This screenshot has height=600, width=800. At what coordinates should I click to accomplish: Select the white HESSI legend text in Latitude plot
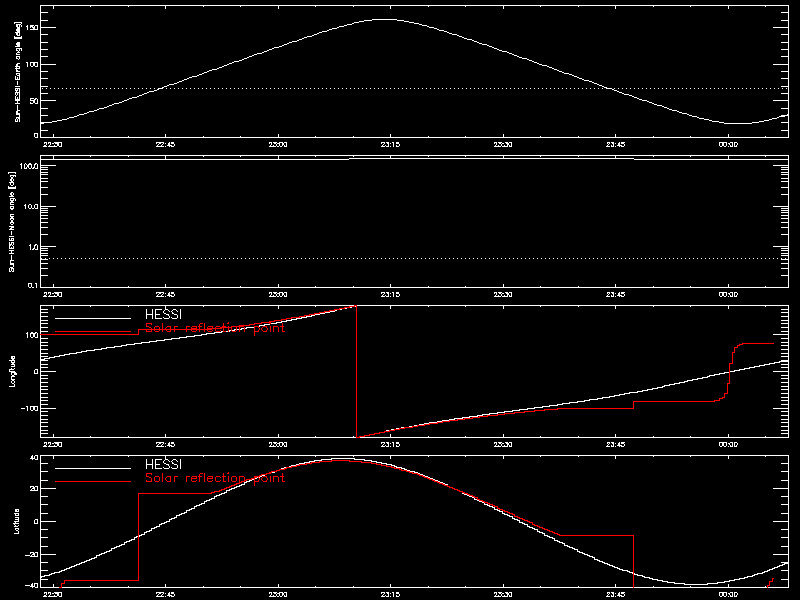(x=163, y=464)
